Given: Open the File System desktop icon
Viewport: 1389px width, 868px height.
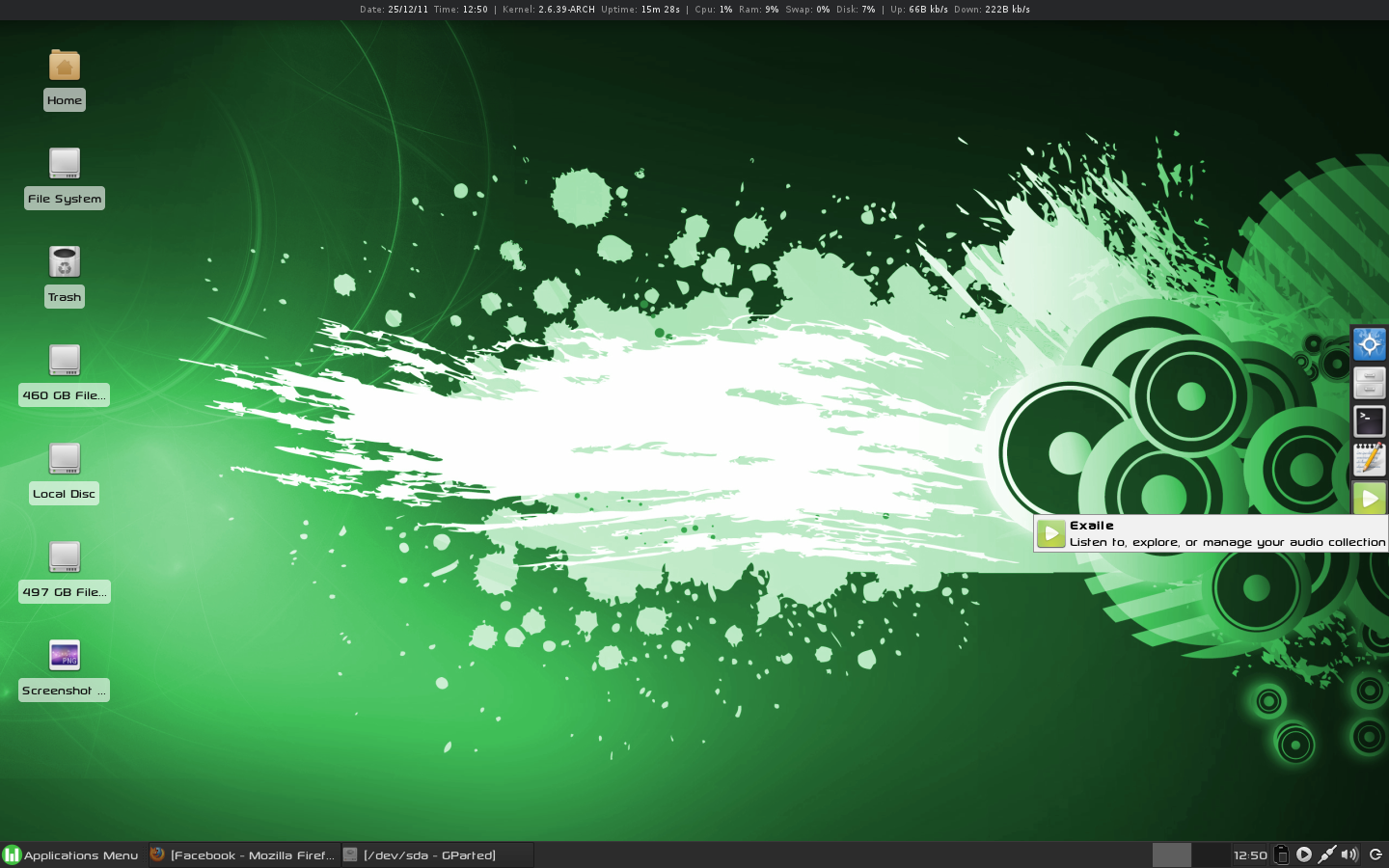Looking at the screenshot, I should [65, 164].
